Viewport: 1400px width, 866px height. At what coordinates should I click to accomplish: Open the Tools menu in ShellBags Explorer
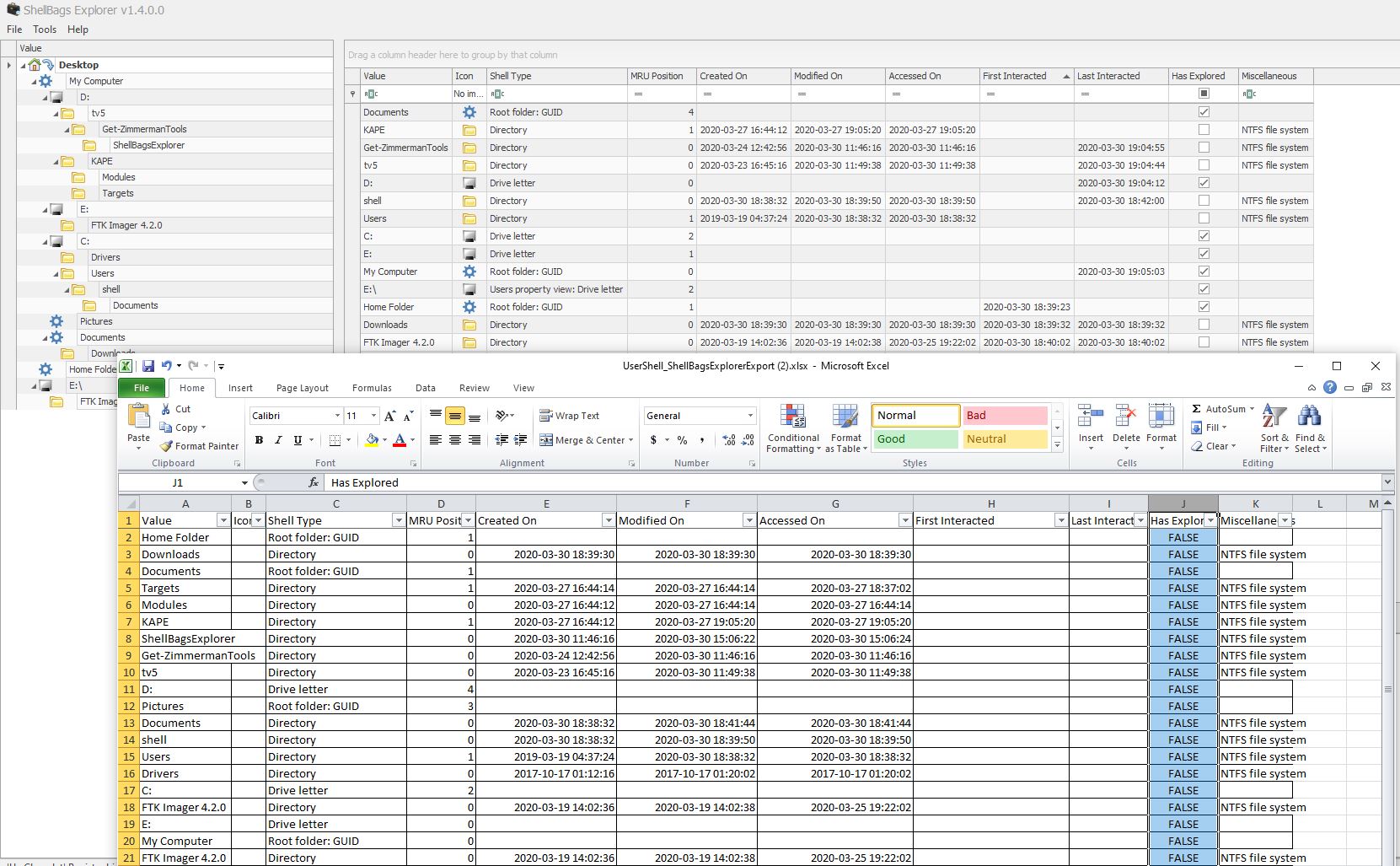click(x=45, y=29)
